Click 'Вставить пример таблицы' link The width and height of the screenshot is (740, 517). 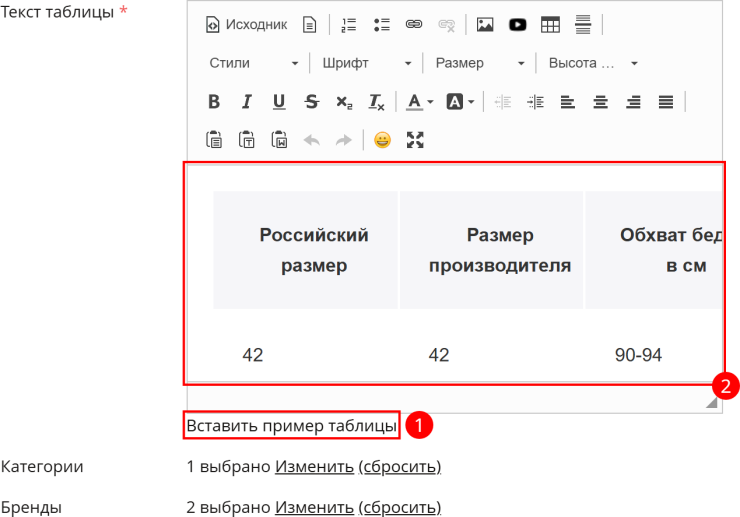point(292,425)
